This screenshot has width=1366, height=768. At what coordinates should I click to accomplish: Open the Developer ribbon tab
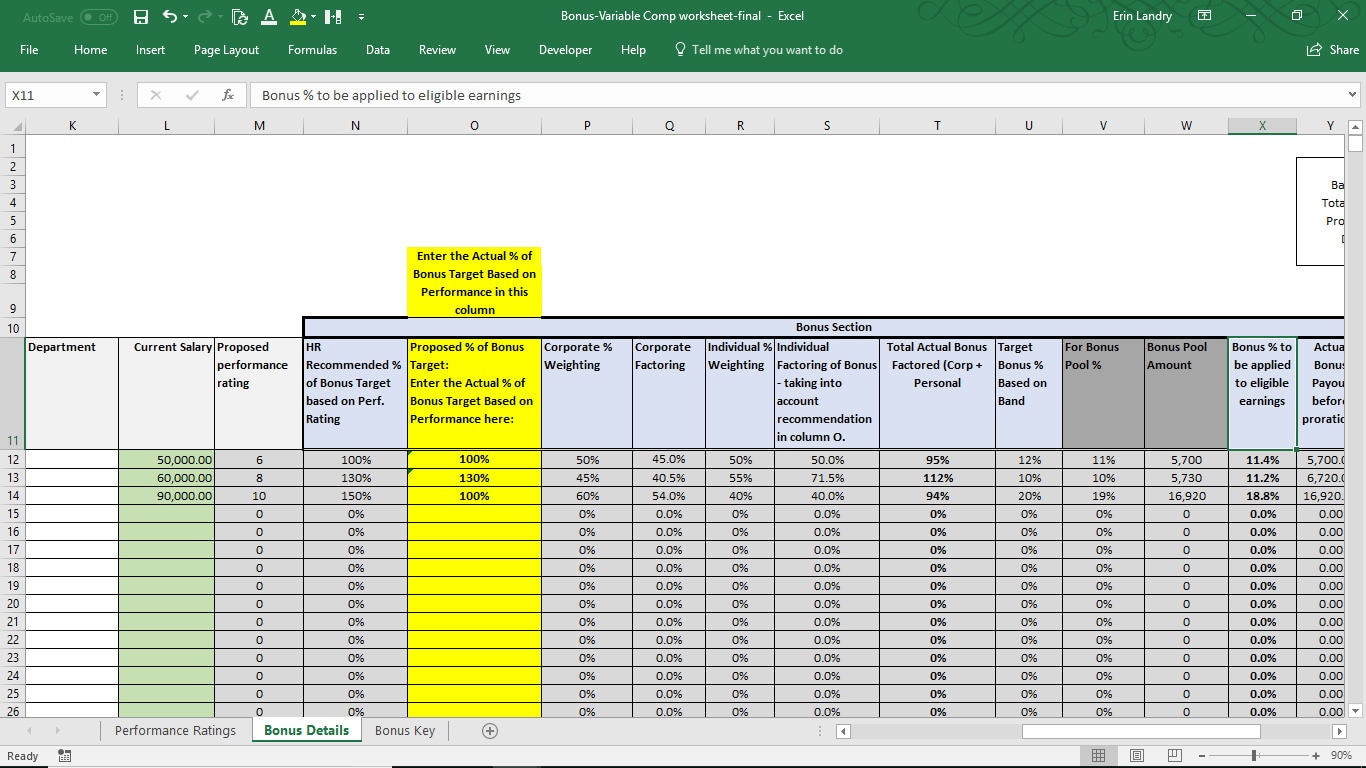coord(565,49)
